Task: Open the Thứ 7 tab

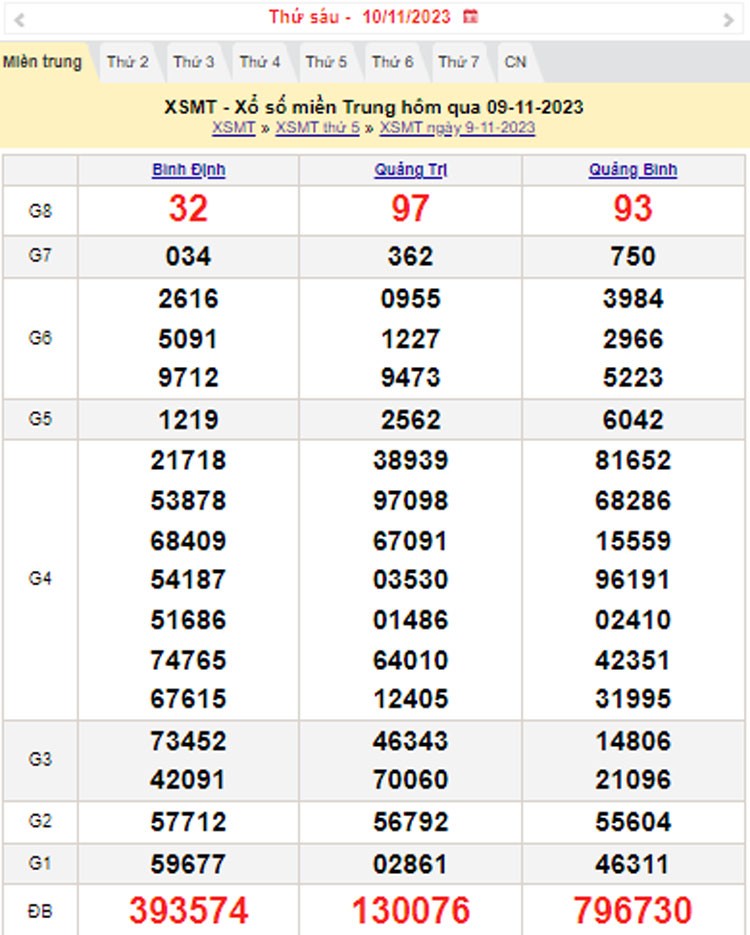Action: (459, 62)
